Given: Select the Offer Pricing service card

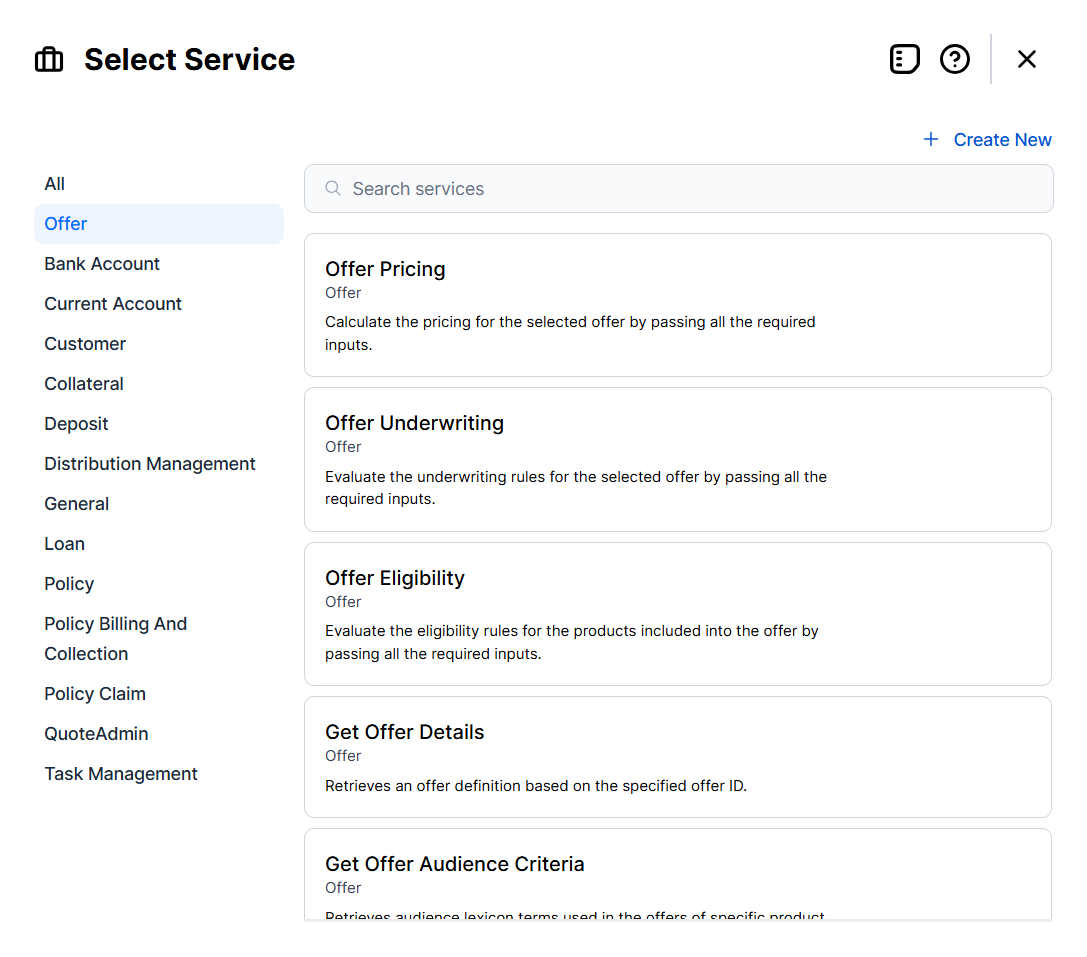Looking at the screenshot, I should pyautogui.click(x=677, y=305).
